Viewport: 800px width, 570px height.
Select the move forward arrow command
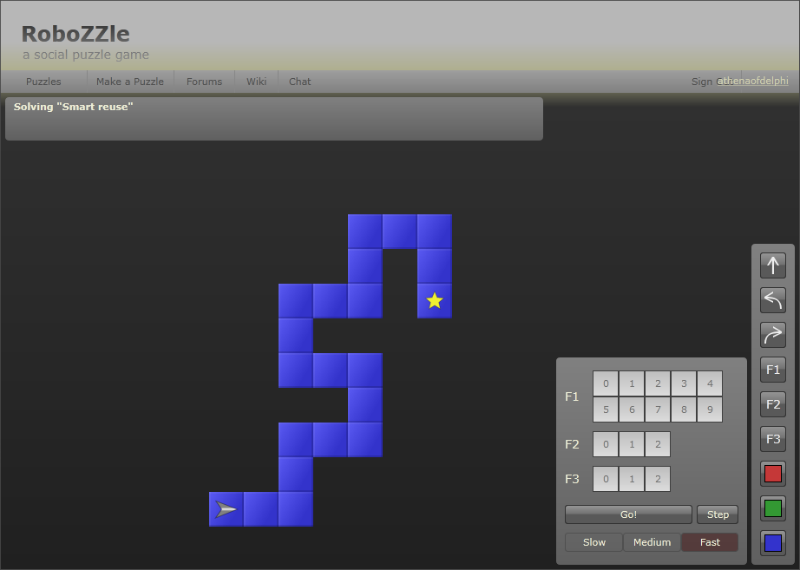772,265
